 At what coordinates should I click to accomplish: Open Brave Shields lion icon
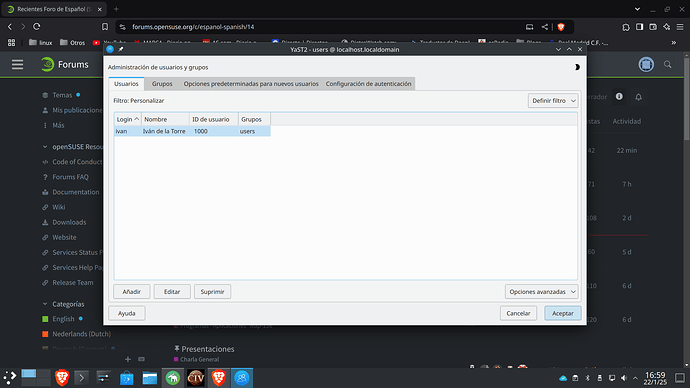coord(561,27)
